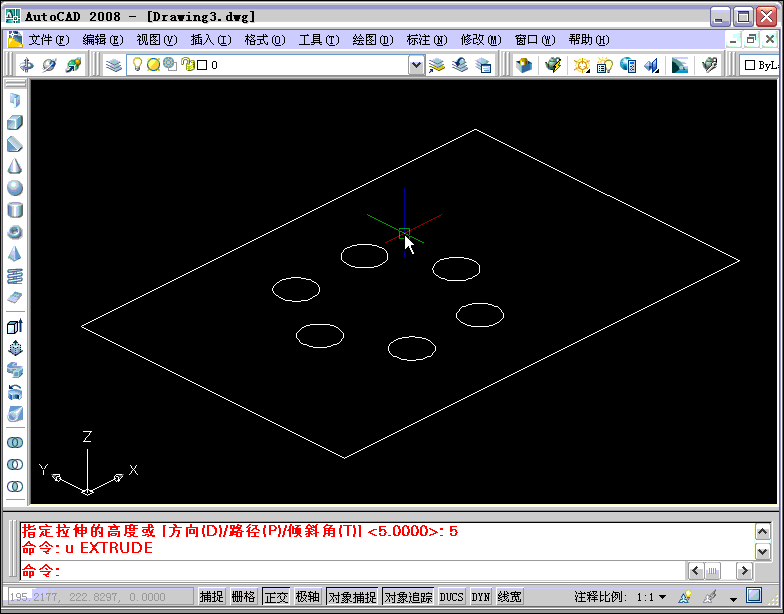Open Layer States Manager icon
Screen dimensions: 784x614
click(484, 65)
